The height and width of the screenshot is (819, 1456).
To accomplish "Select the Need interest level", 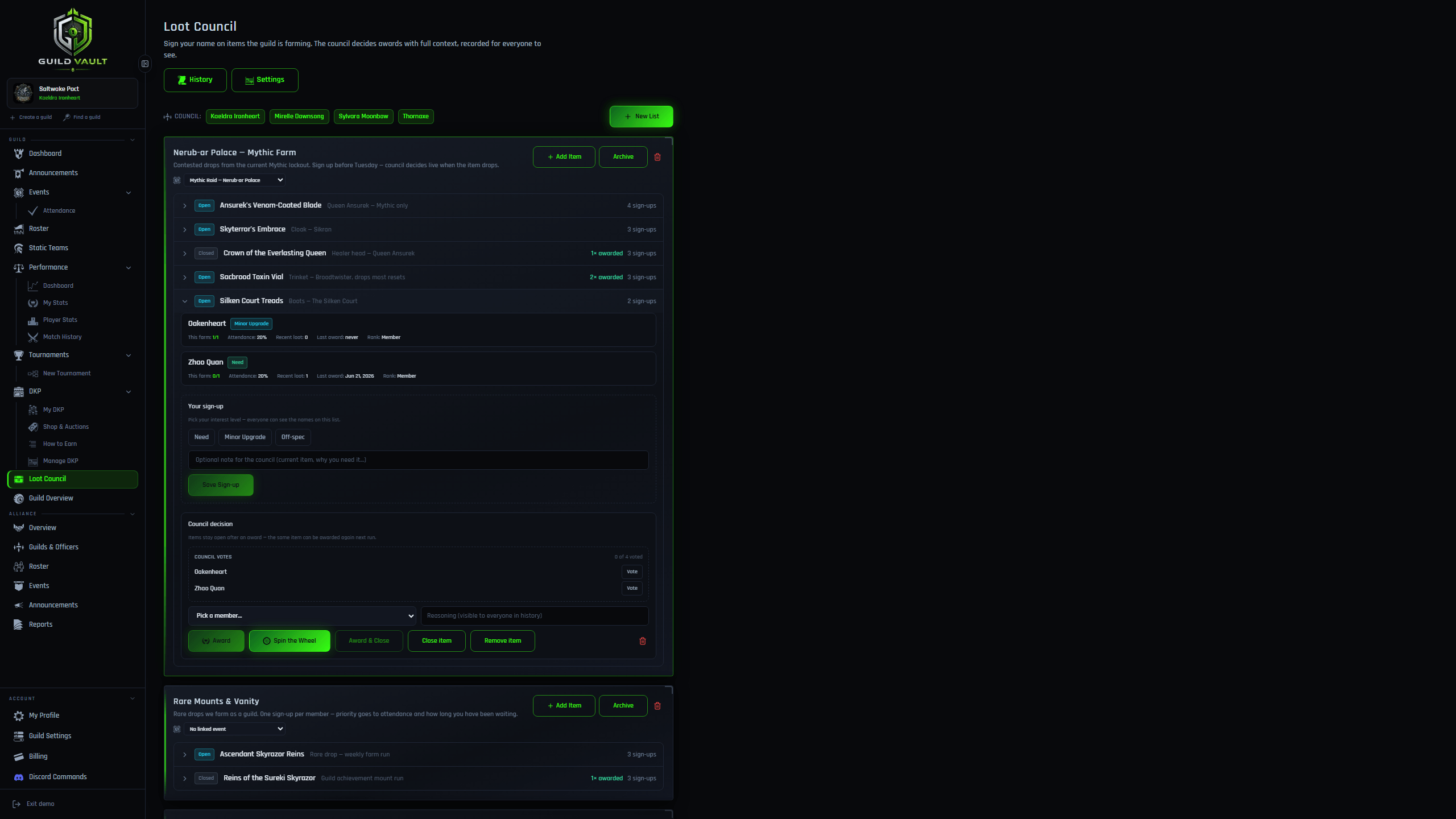I will pyautogui.click(x=201, y=437).
